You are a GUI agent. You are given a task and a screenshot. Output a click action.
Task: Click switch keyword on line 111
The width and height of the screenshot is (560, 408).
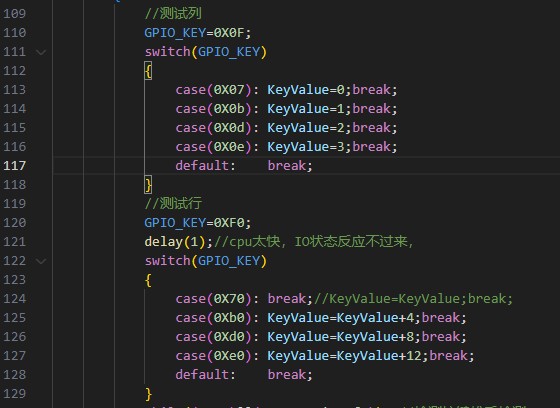168,52
